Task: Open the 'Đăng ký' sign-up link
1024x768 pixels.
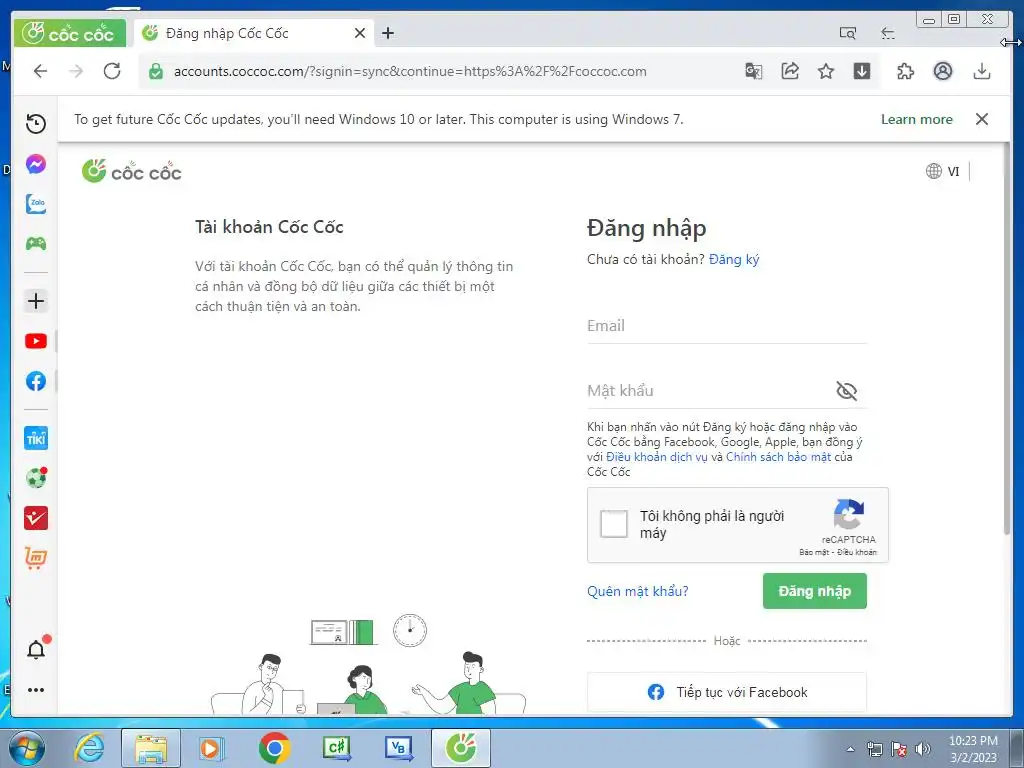Action: (x=734, y=259)
